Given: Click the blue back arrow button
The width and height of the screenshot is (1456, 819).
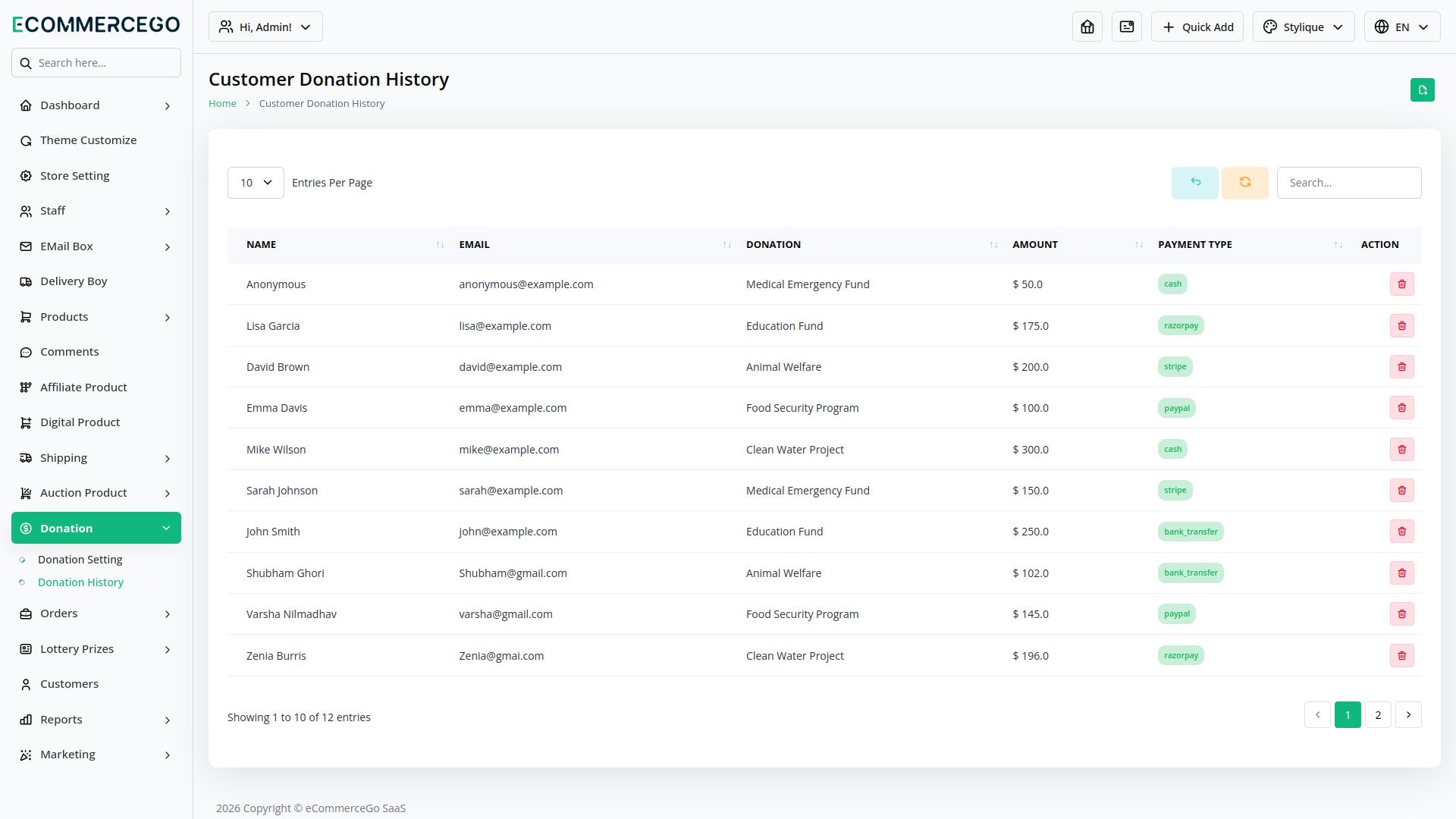Looking at the screenshot, I should (x=1195, y=183).
